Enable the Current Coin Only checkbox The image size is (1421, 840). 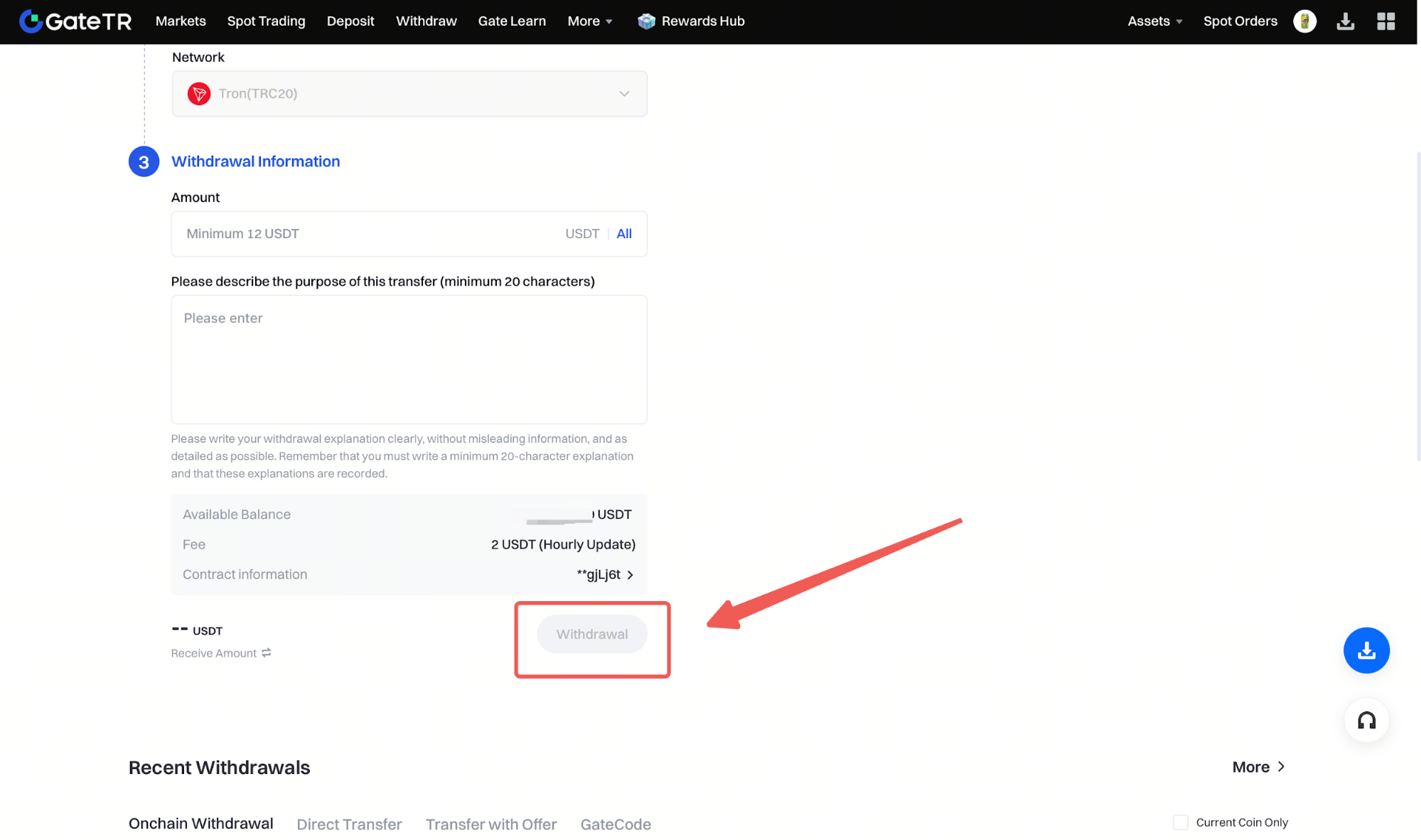coord(1180,822)
